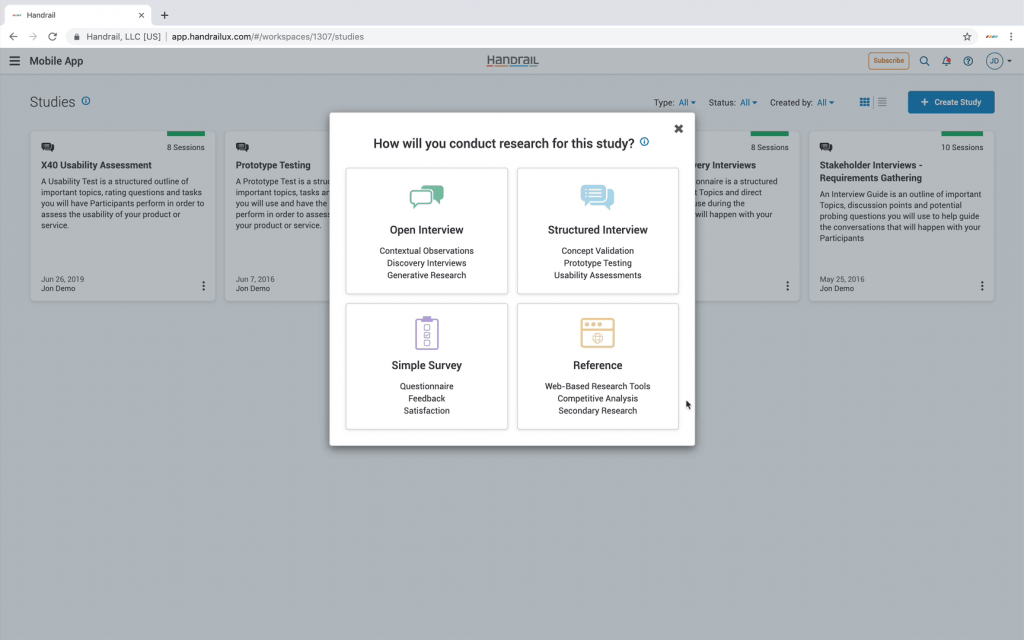Click the Open Interview speech bubbles icon
Image resolution: width=1024 pixels, height=640 pixels.
tap(426, 197)
